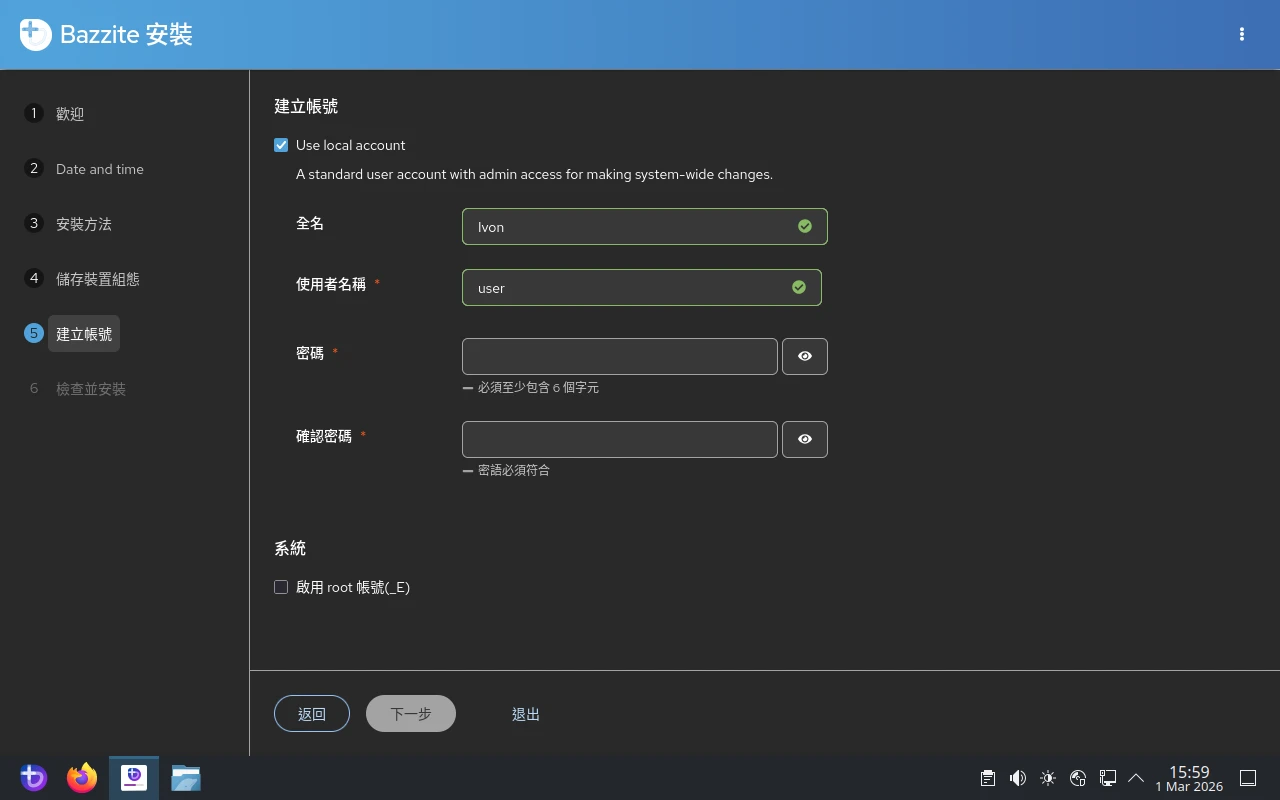This screenshot has width=1280, height=800.
Task: Open the volume control tray icon
Action: click(1017, 777)
